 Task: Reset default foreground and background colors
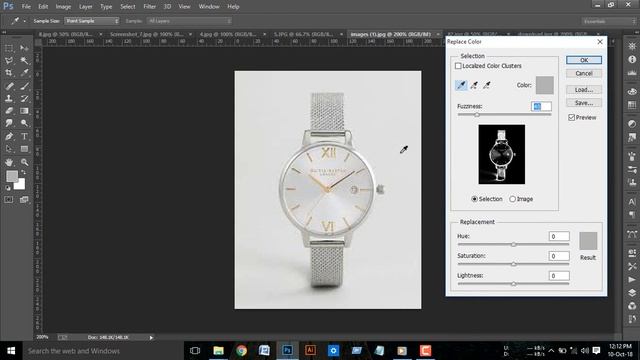point(8,188)
